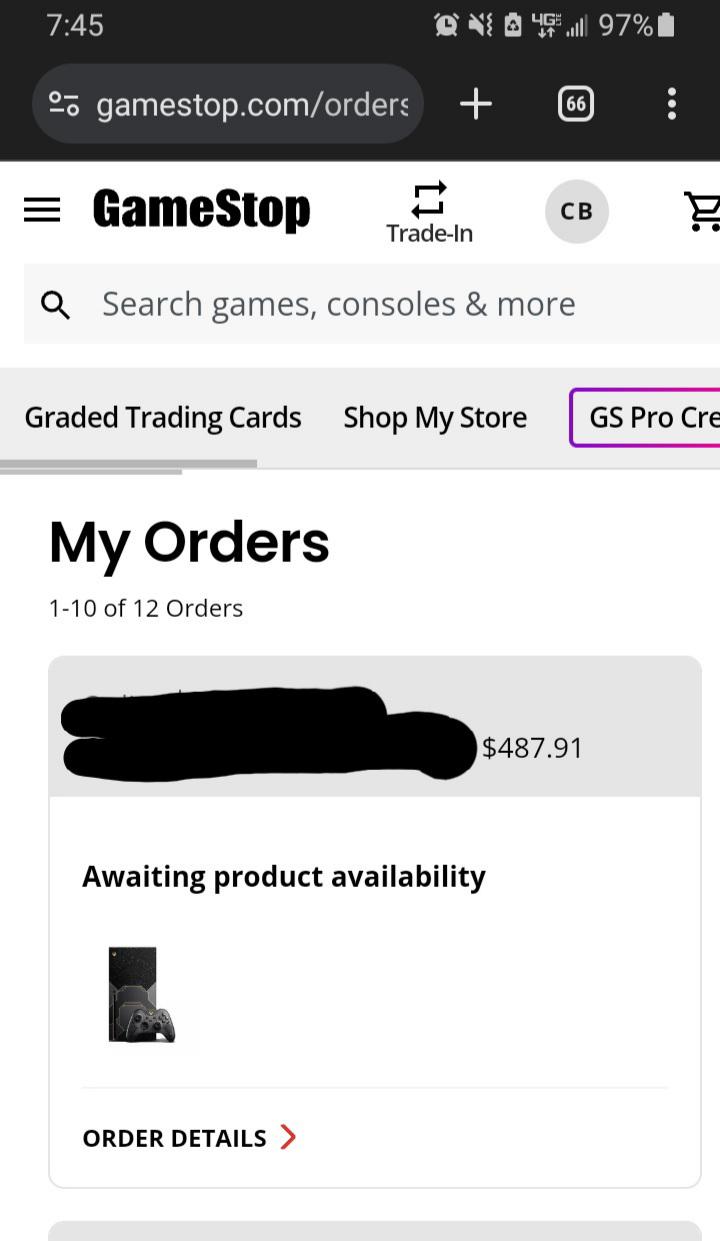The width and height of the screenshot is (720, 1241).
Task: Tap the GameStop logo
Action: pos(201,210)
